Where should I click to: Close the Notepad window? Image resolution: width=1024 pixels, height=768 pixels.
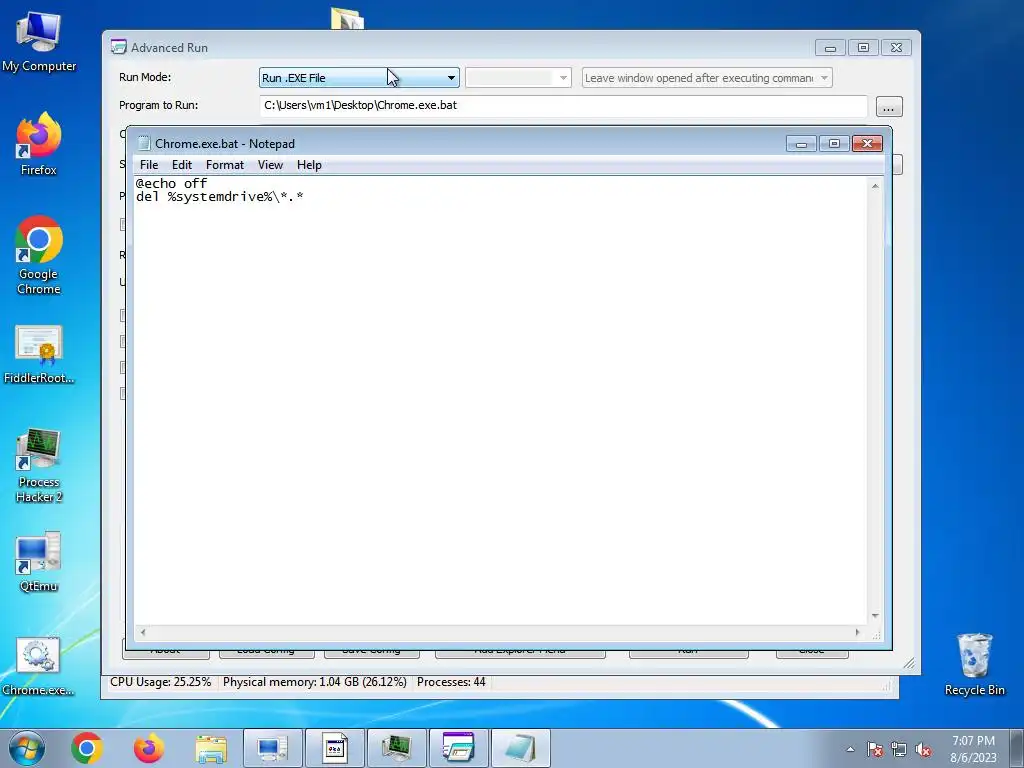click(x=867, y=144)
